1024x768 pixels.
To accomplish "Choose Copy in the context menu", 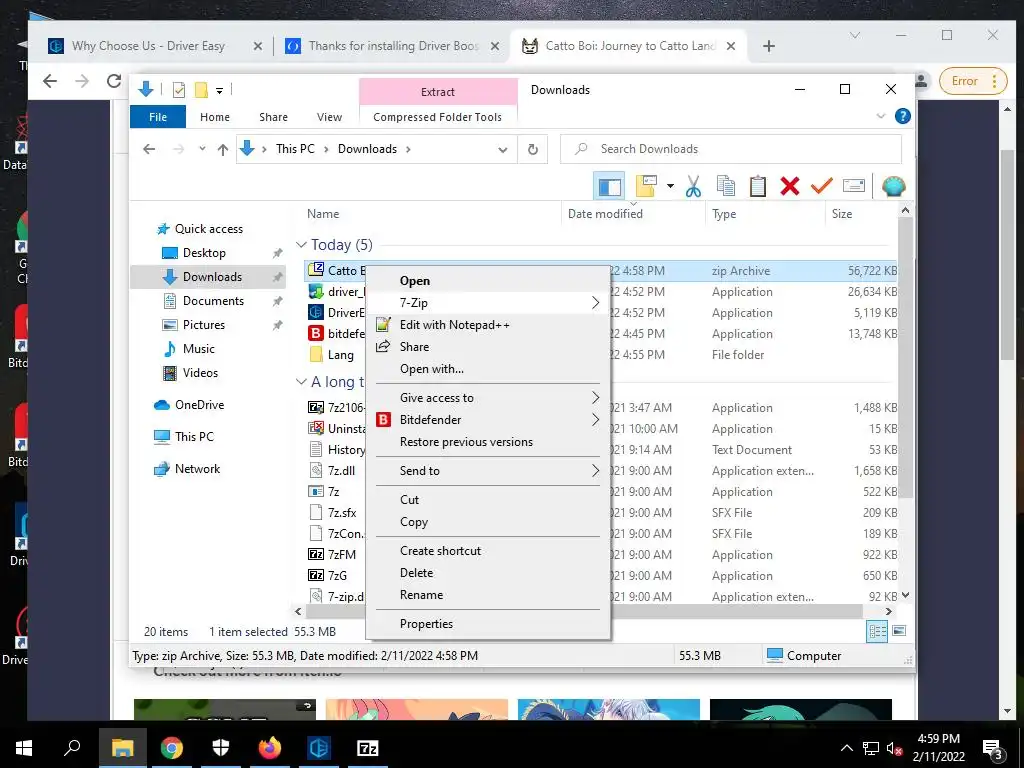I will (488, 522).
